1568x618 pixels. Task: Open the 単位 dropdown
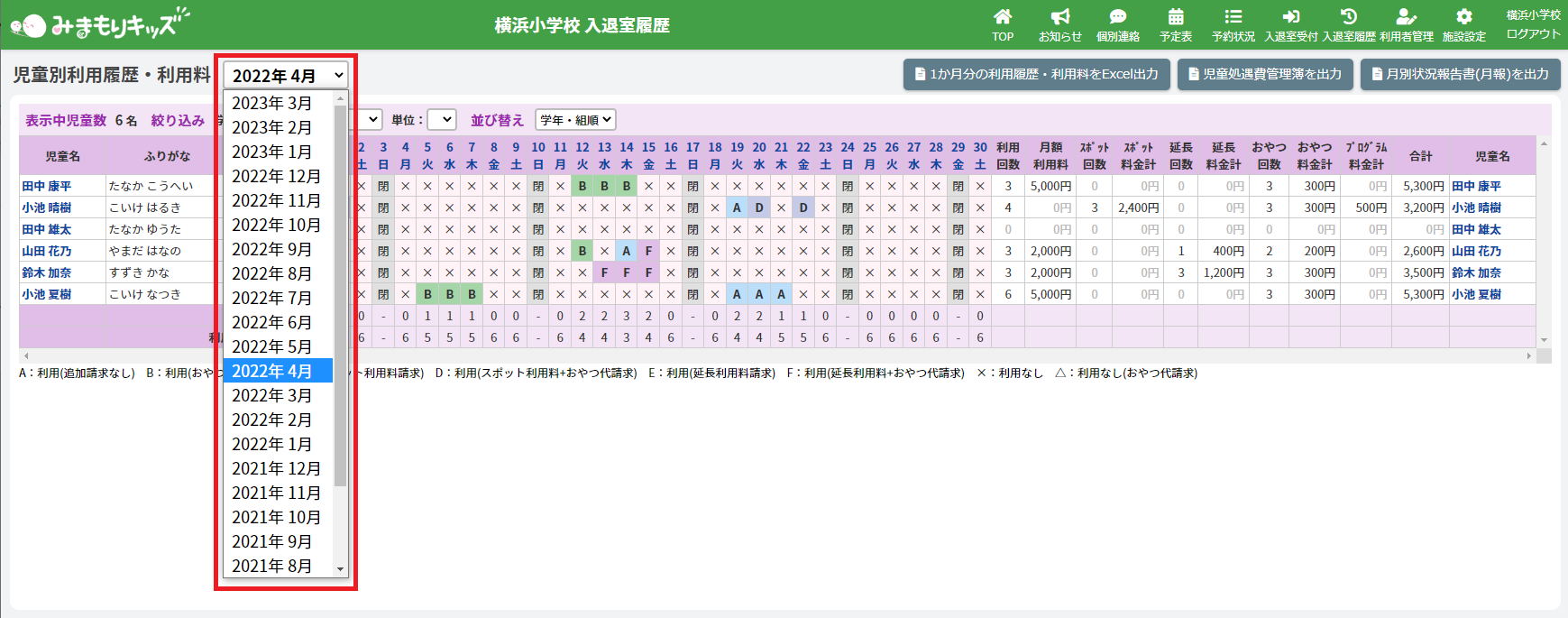(x=442, y=120)
